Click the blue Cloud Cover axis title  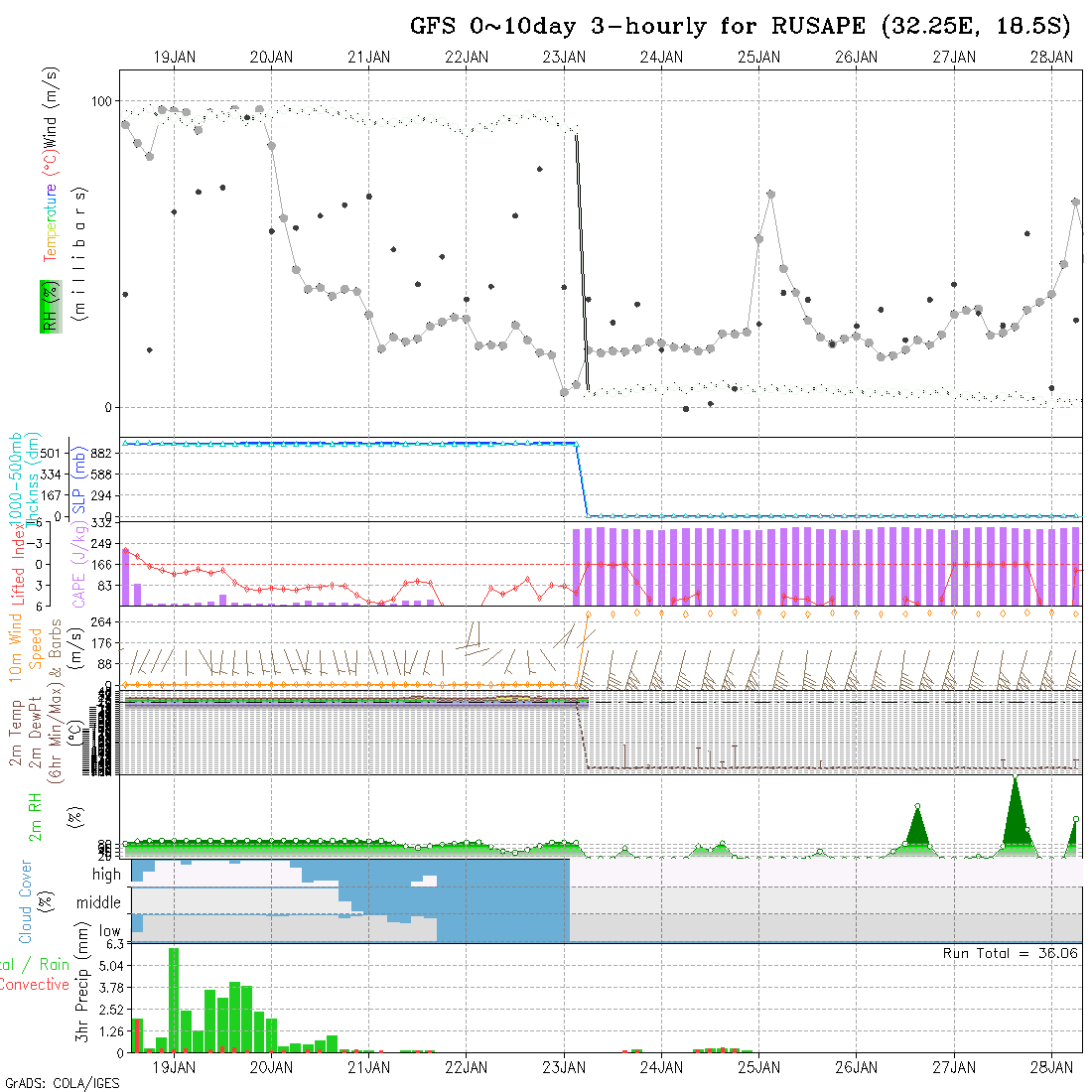[x=26, y=901]
